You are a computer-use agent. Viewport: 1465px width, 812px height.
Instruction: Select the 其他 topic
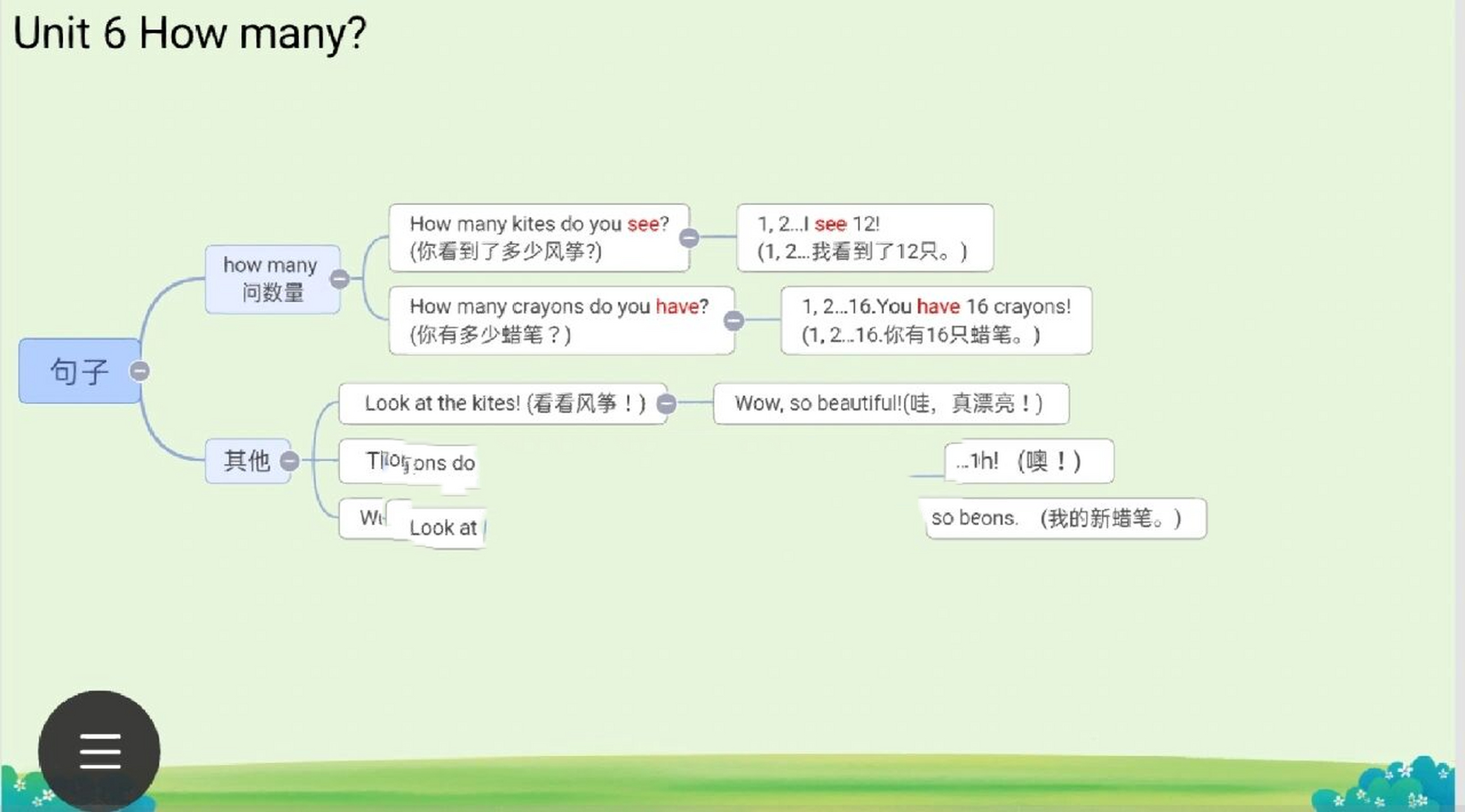pos(246,461)
